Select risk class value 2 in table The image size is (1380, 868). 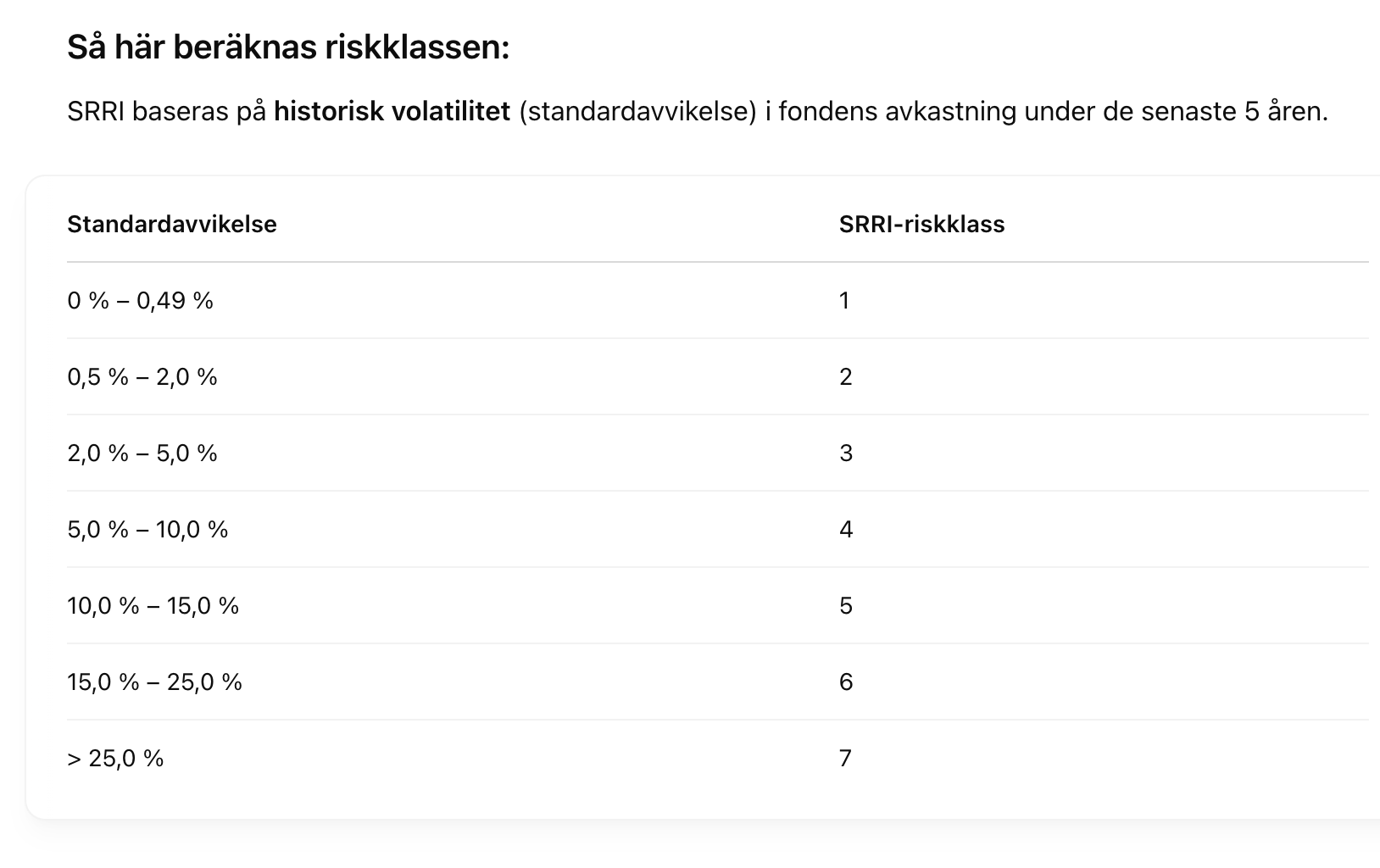coord(845,377)
